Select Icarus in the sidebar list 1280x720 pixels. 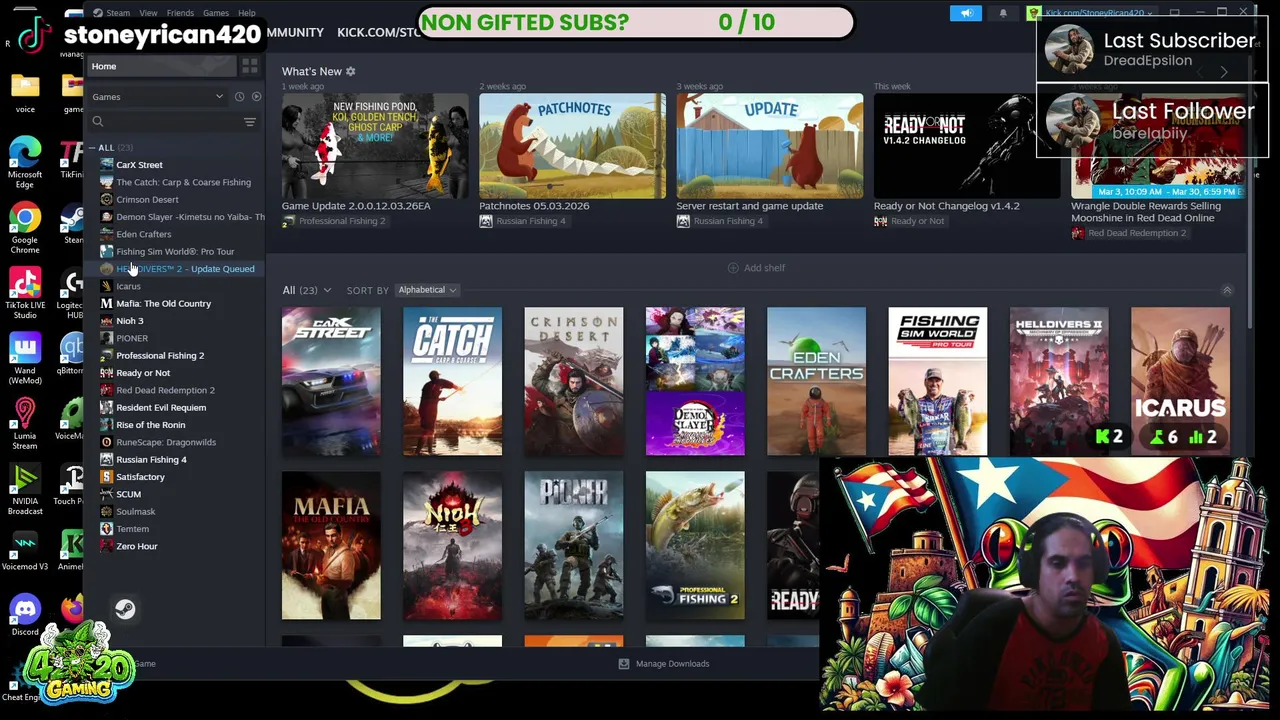128,286
